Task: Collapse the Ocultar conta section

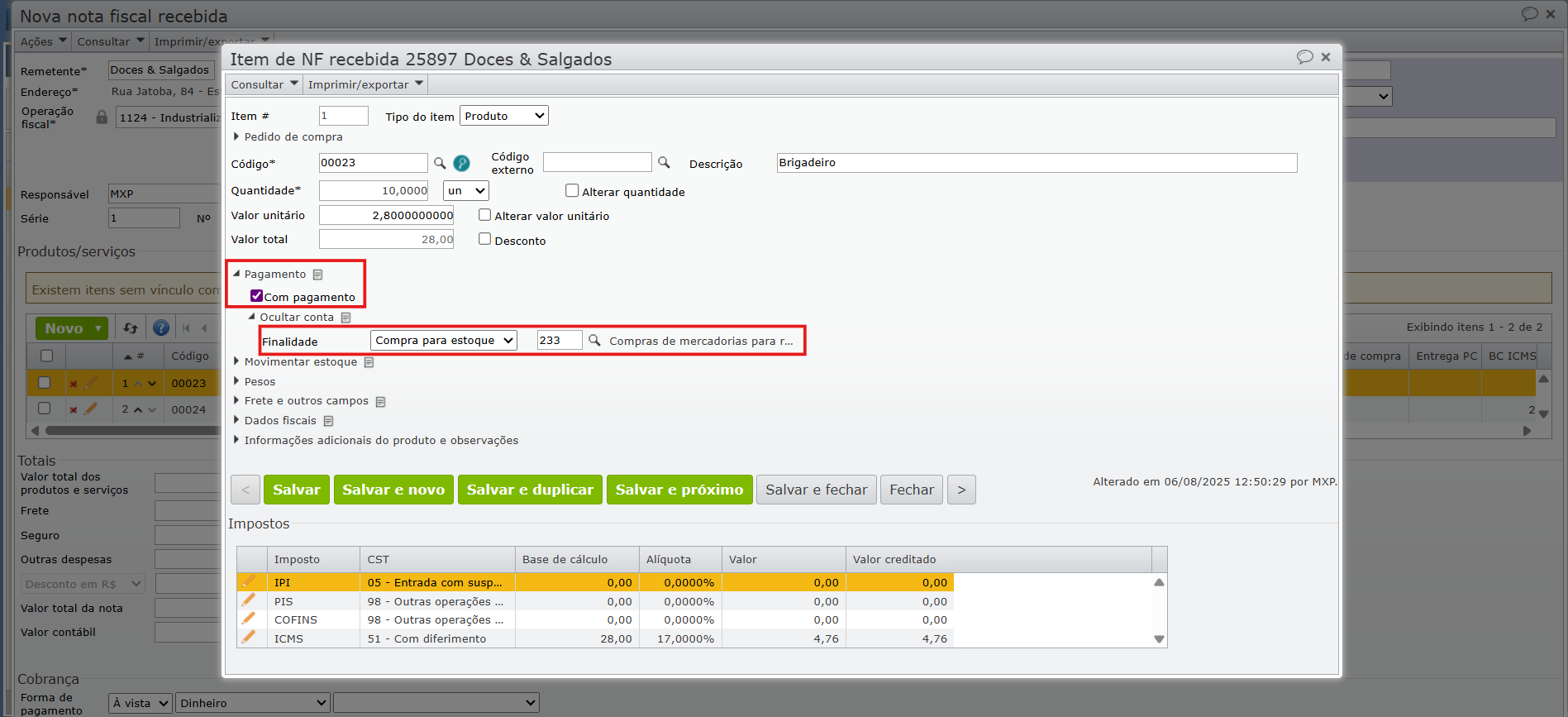Action: (x=252, y=317)
